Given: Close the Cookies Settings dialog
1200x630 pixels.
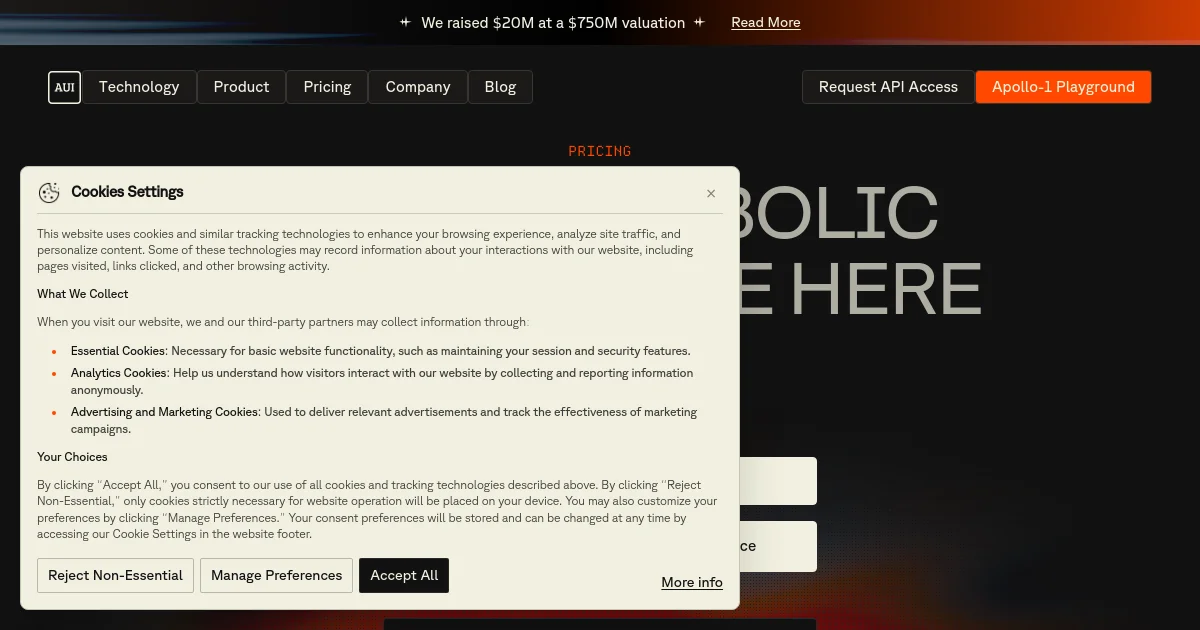Looking at the screenshot, I should [x=711, y=193].
